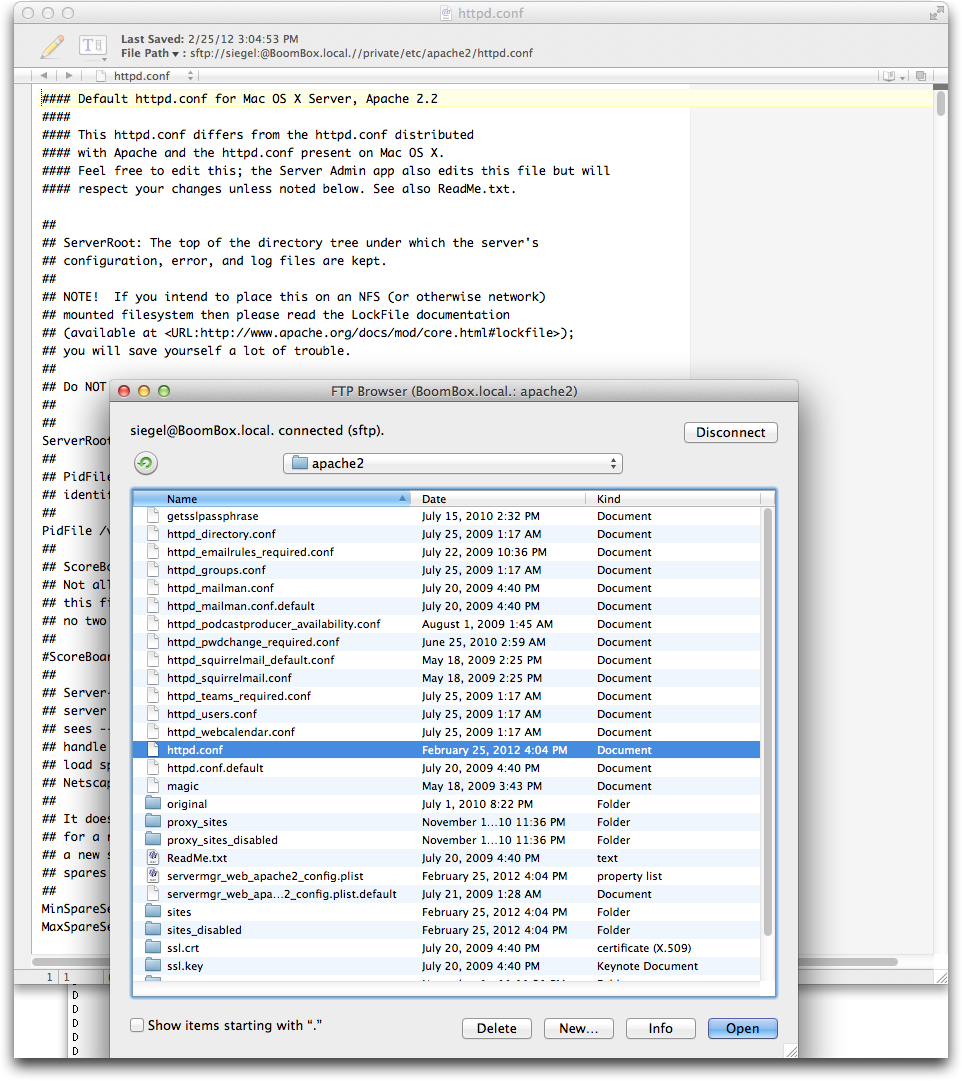The width and height of the screenshot is (962, 1081).
Task: Click the editor window vertical scrollbar
Action: tap(940, 103)
